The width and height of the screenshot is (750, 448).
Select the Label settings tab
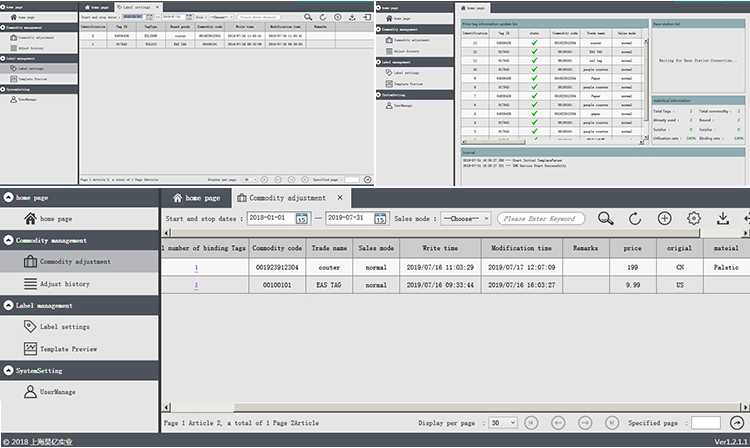click(135, 6)
